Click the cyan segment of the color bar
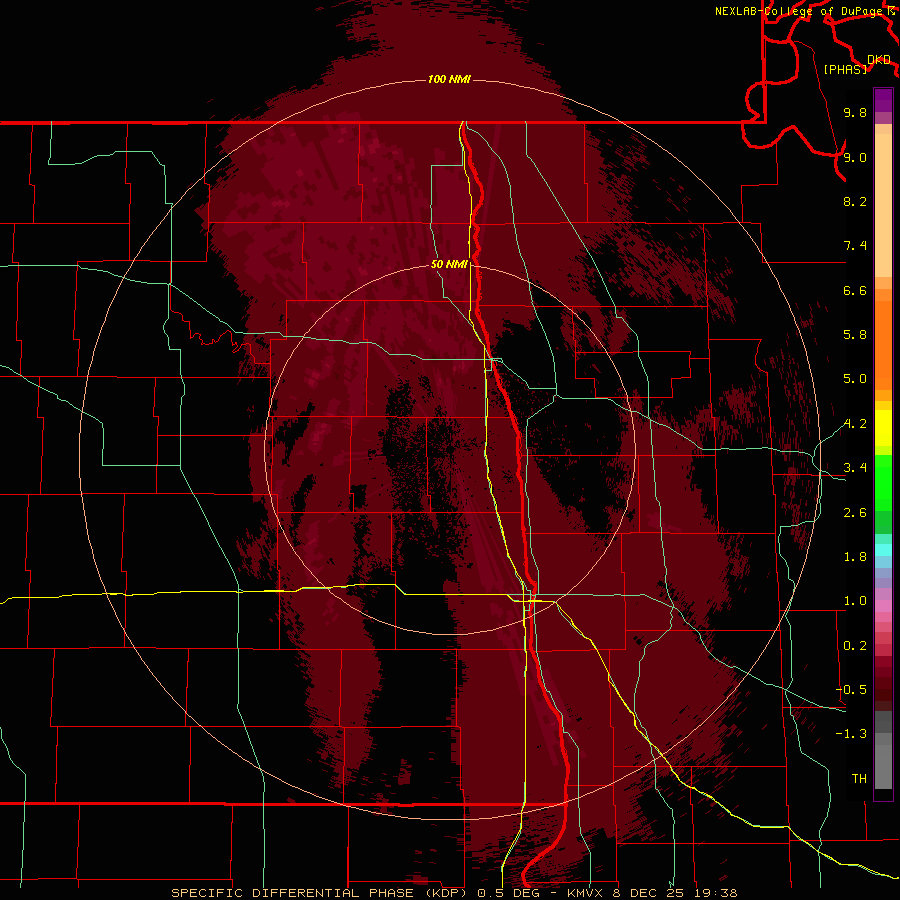 [883, 550]
